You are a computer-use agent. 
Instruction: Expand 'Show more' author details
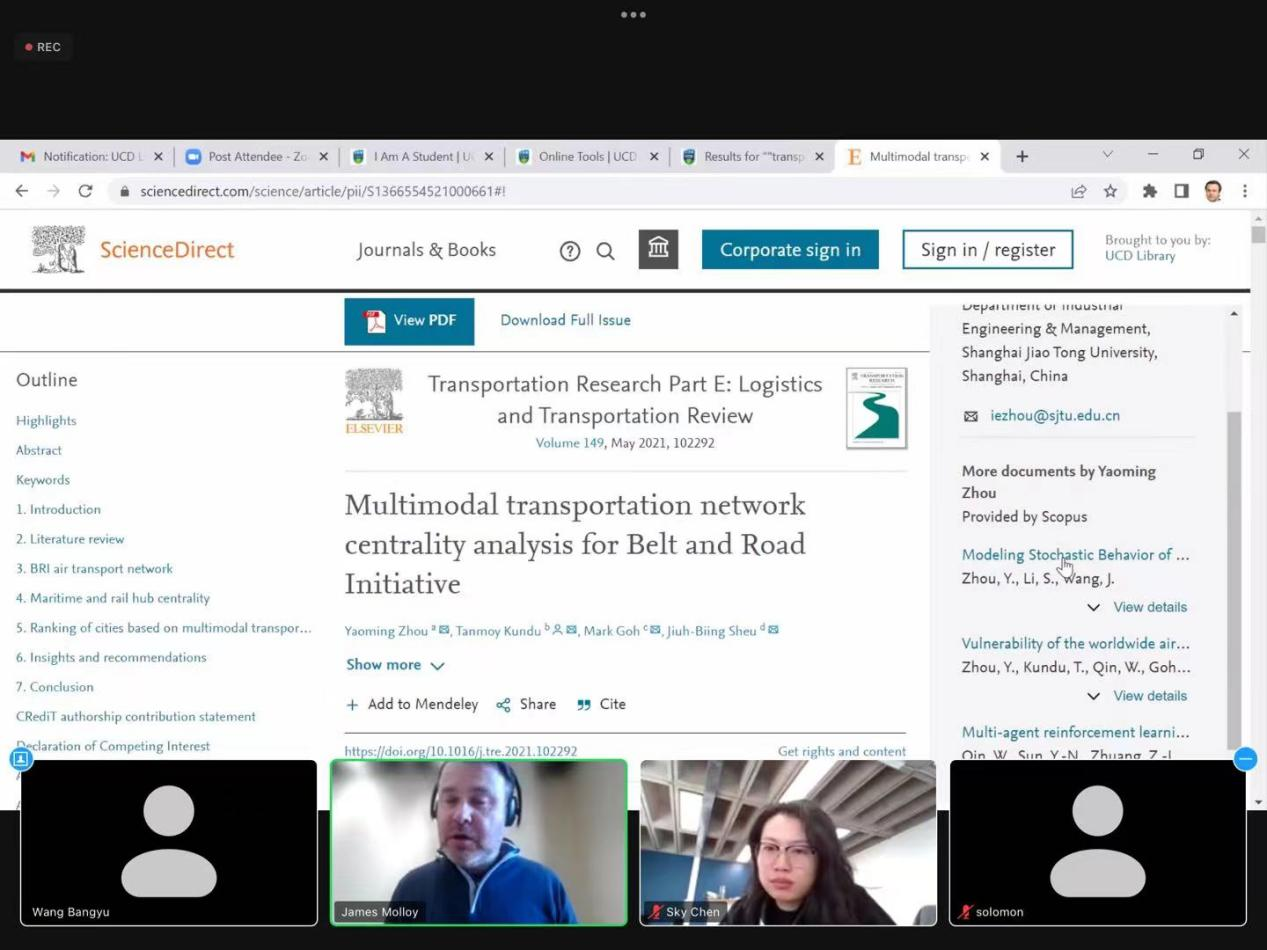click(395, 665)
